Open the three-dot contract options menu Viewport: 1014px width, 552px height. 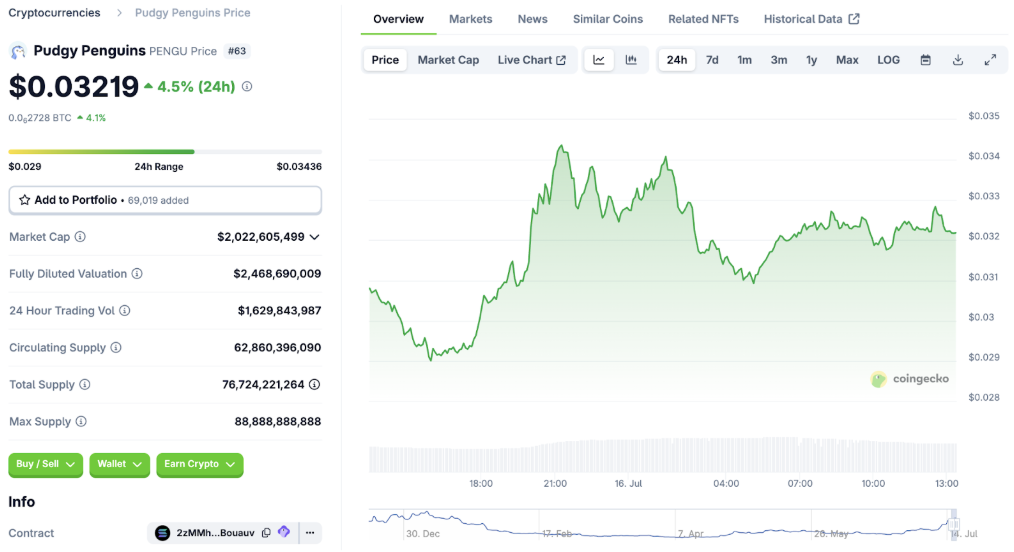tap(310, 533)
